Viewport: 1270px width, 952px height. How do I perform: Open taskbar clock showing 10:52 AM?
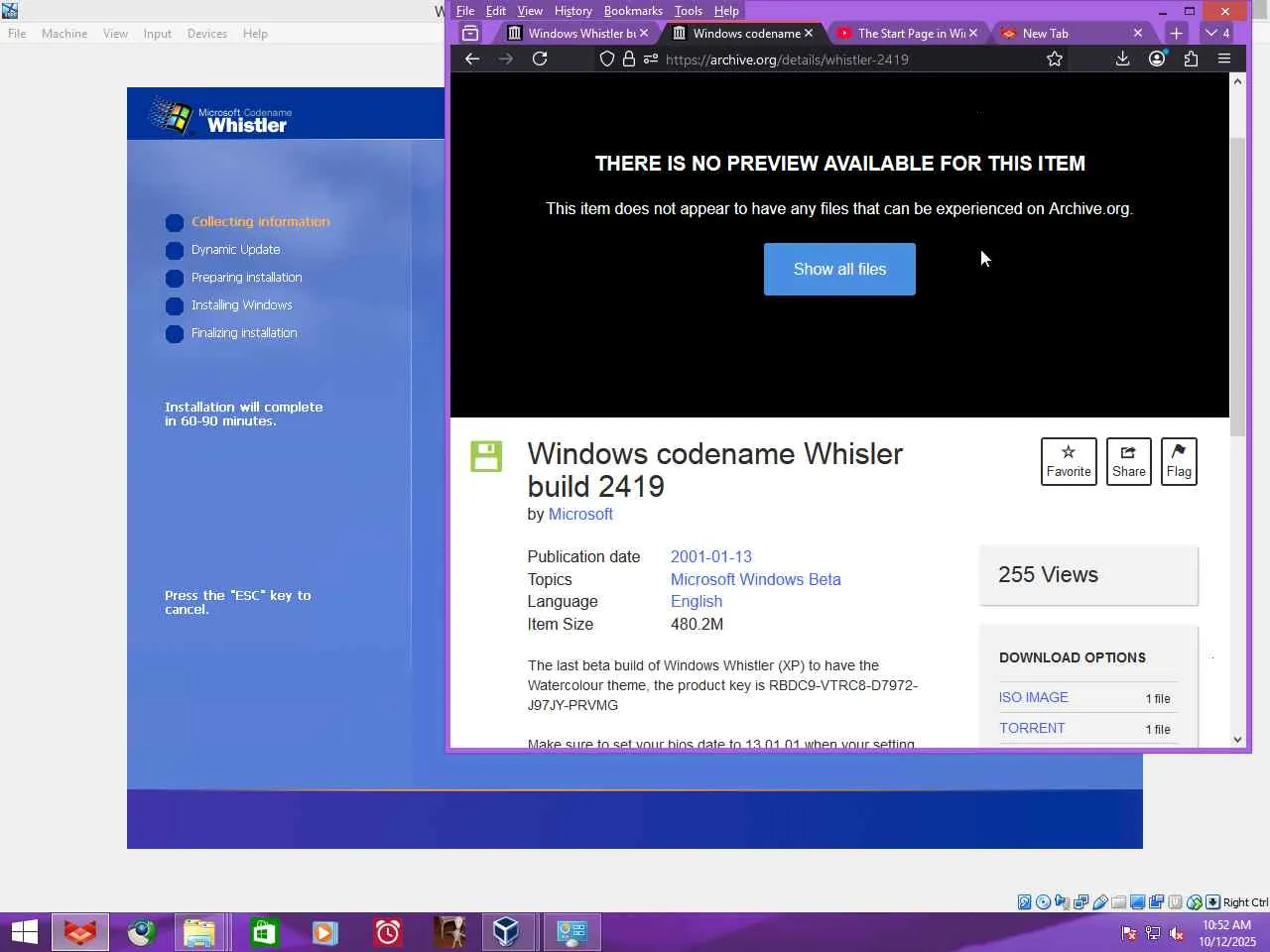tap(1227, 933)
